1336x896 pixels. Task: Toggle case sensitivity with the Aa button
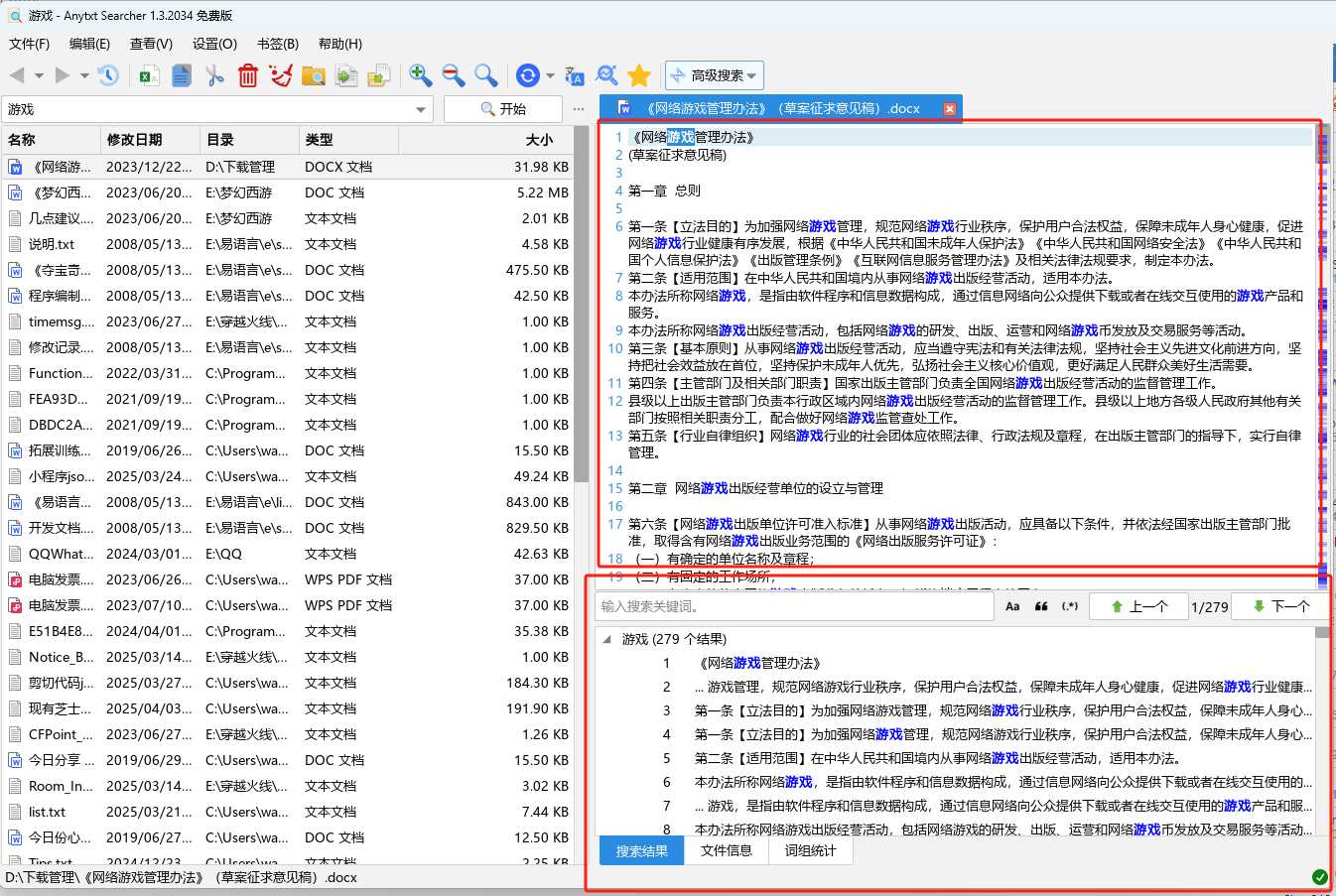point(1011,605)
